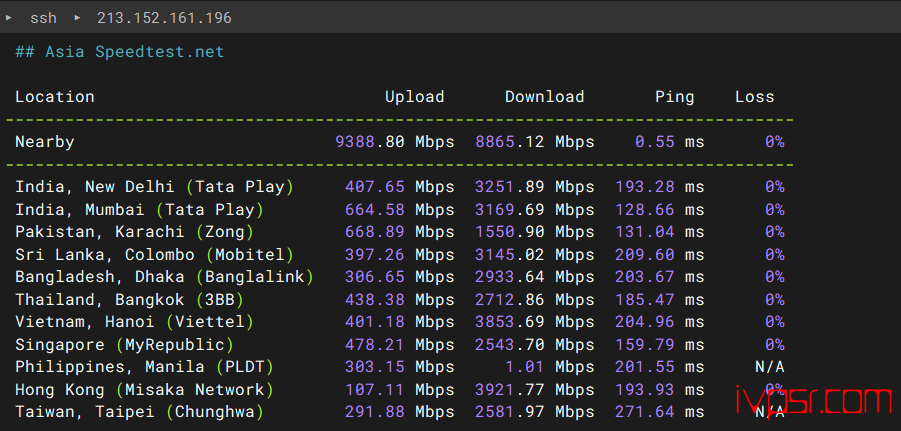Click the 'Ping' column header
The image size is (901, 431).
click(x=675, y=97)
